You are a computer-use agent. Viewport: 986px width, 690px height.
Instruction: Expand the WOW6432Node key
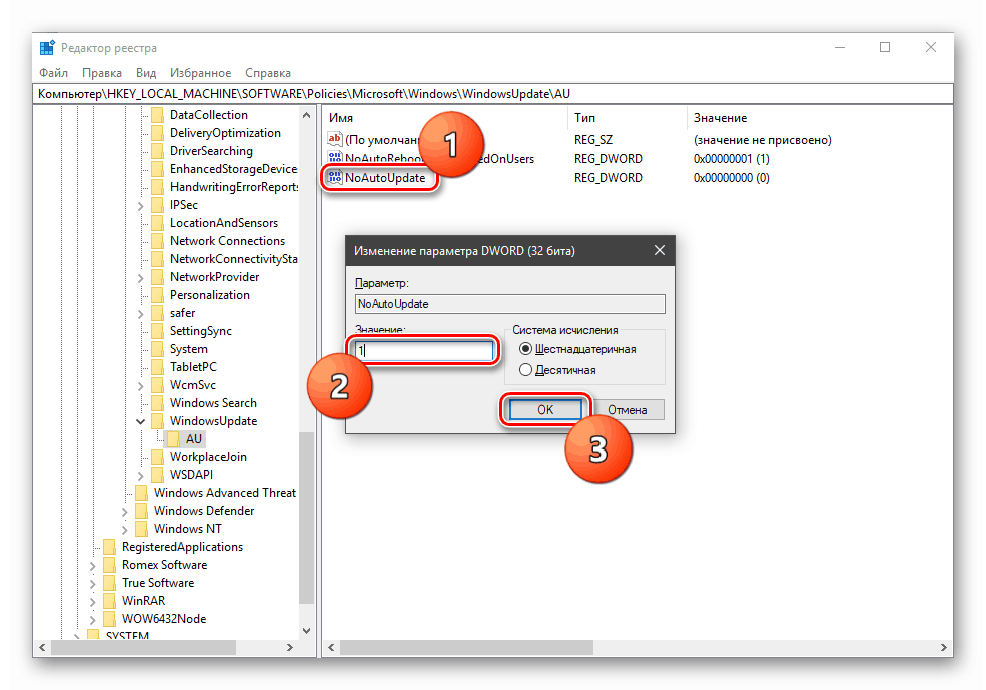92,620
